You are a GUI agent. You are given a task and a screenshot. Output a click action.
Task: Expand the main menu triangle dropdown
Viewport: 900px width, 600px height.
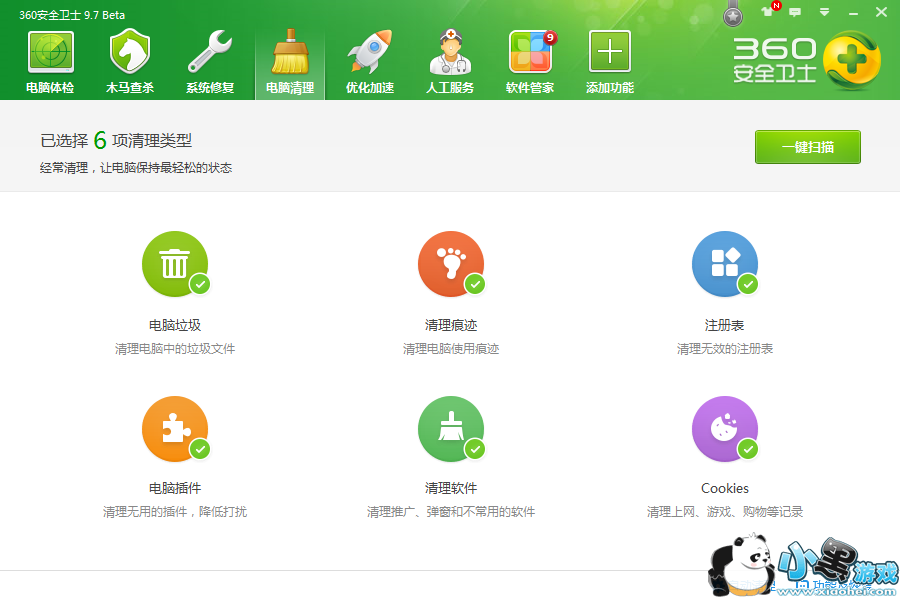tap(824, 12)
